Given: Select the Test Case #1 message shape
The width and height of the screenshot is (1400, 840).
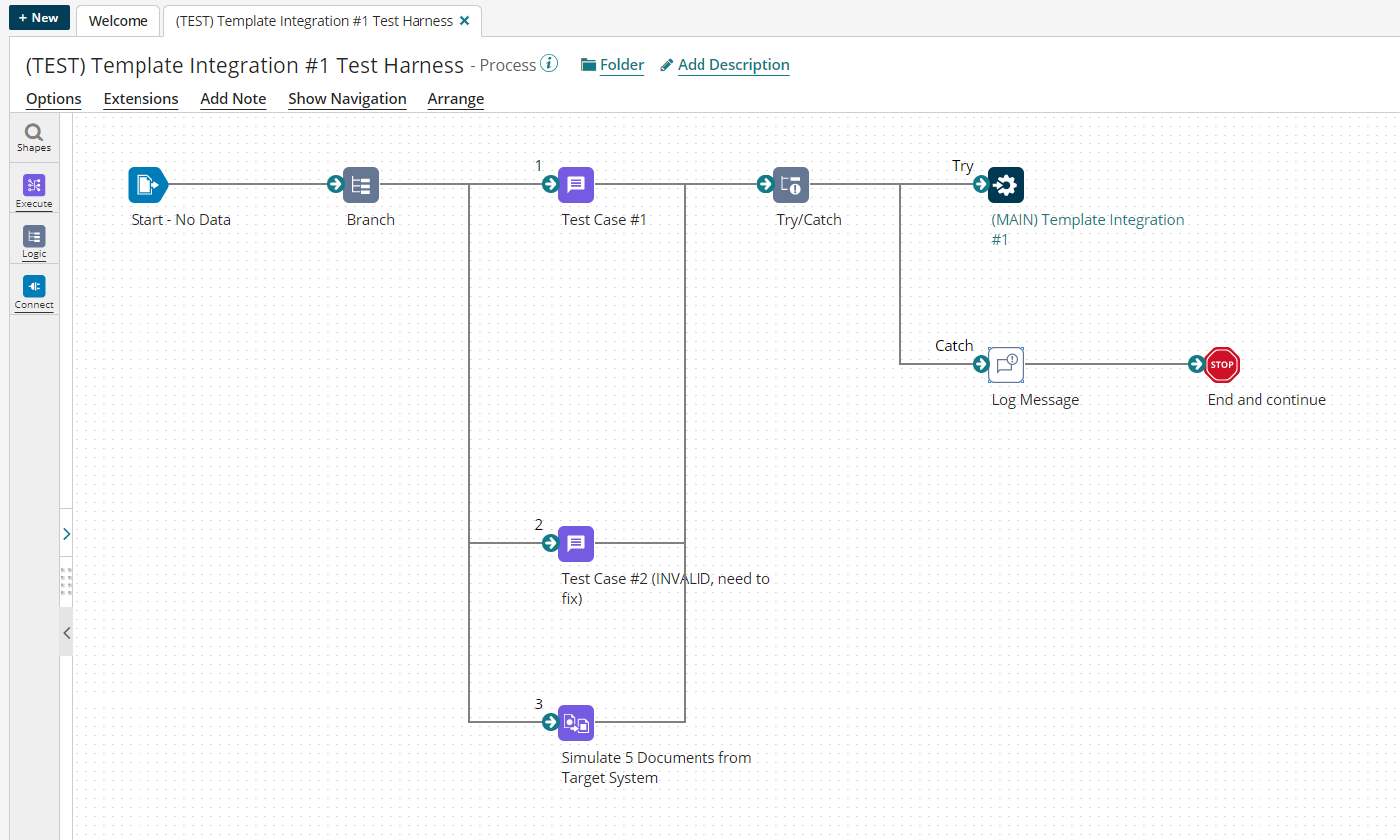Looking at the screenshot, I should click(x=576, y=185).
